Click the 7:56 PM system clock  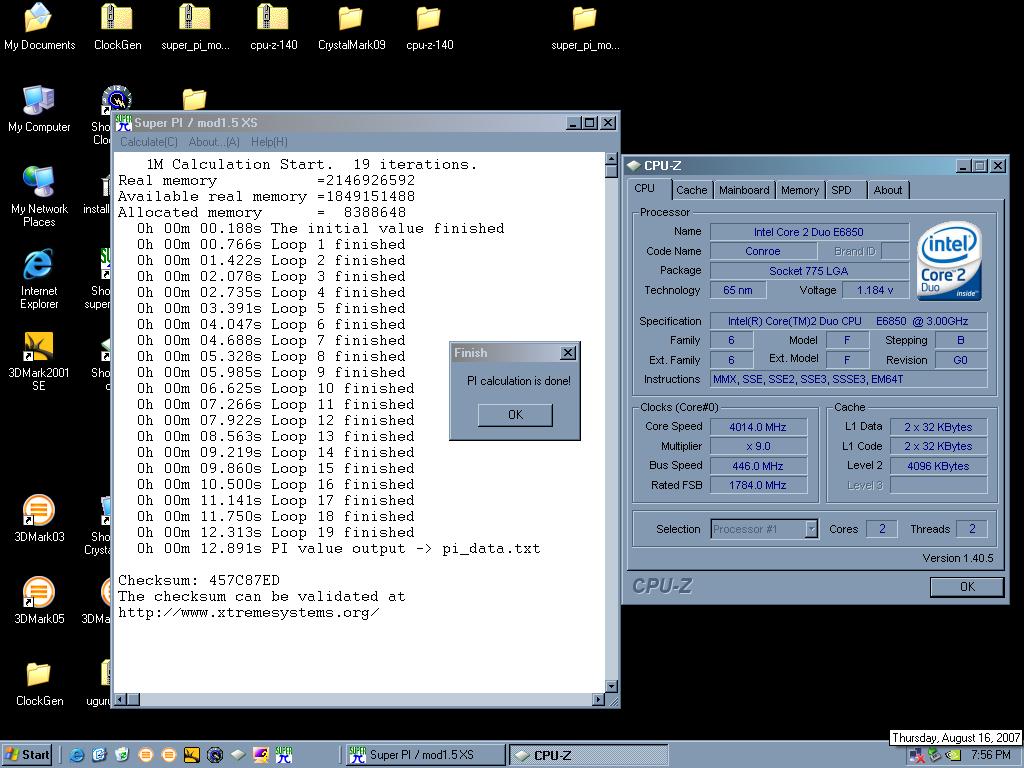click(x=990, y=755)
